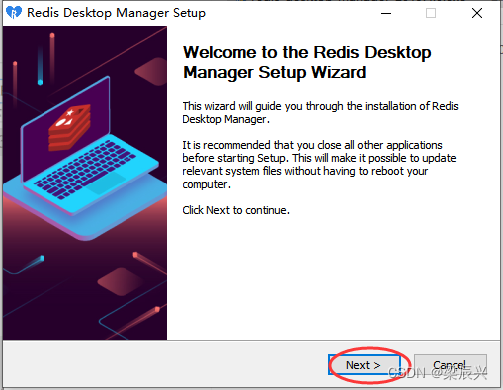
Task: Cancel the Redis Desktop Manager setup
Action: 450,365
